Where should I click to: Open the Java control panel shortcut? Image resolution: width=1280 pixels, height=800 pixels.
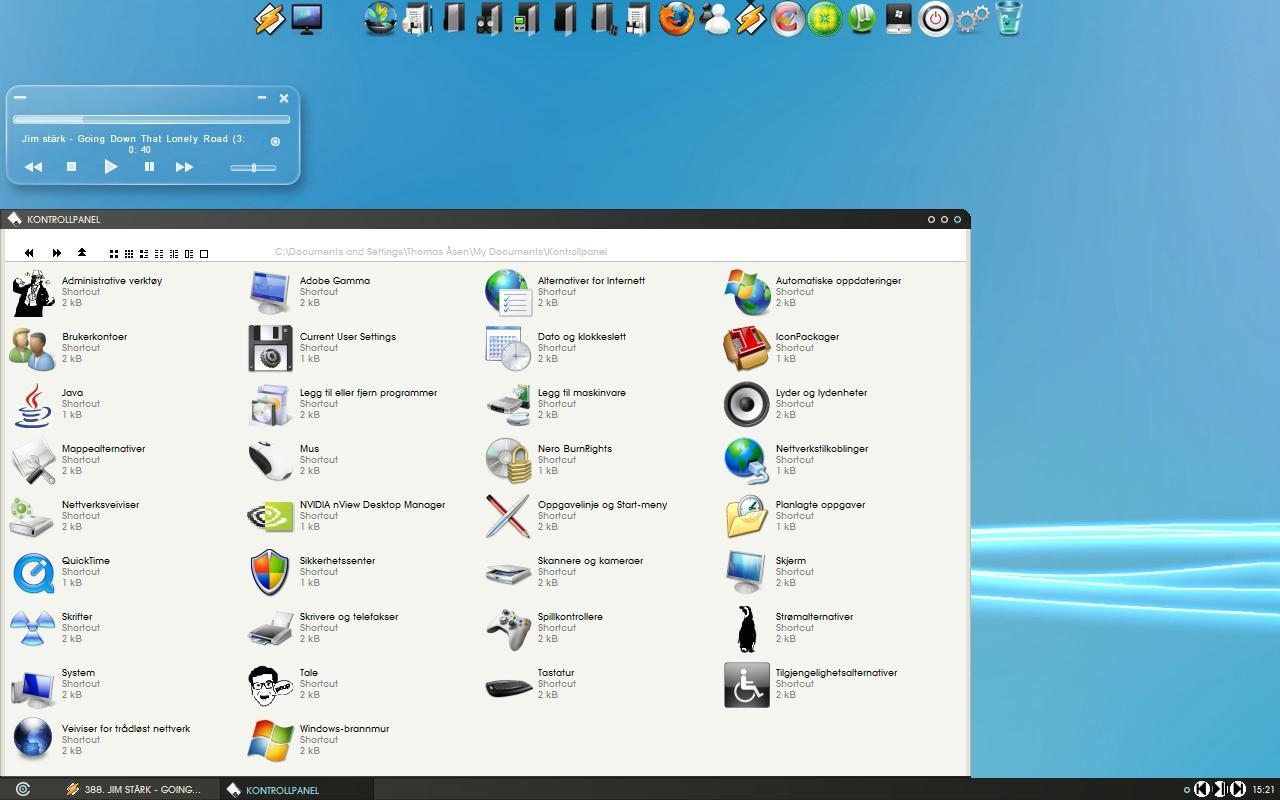click(32, 405)
